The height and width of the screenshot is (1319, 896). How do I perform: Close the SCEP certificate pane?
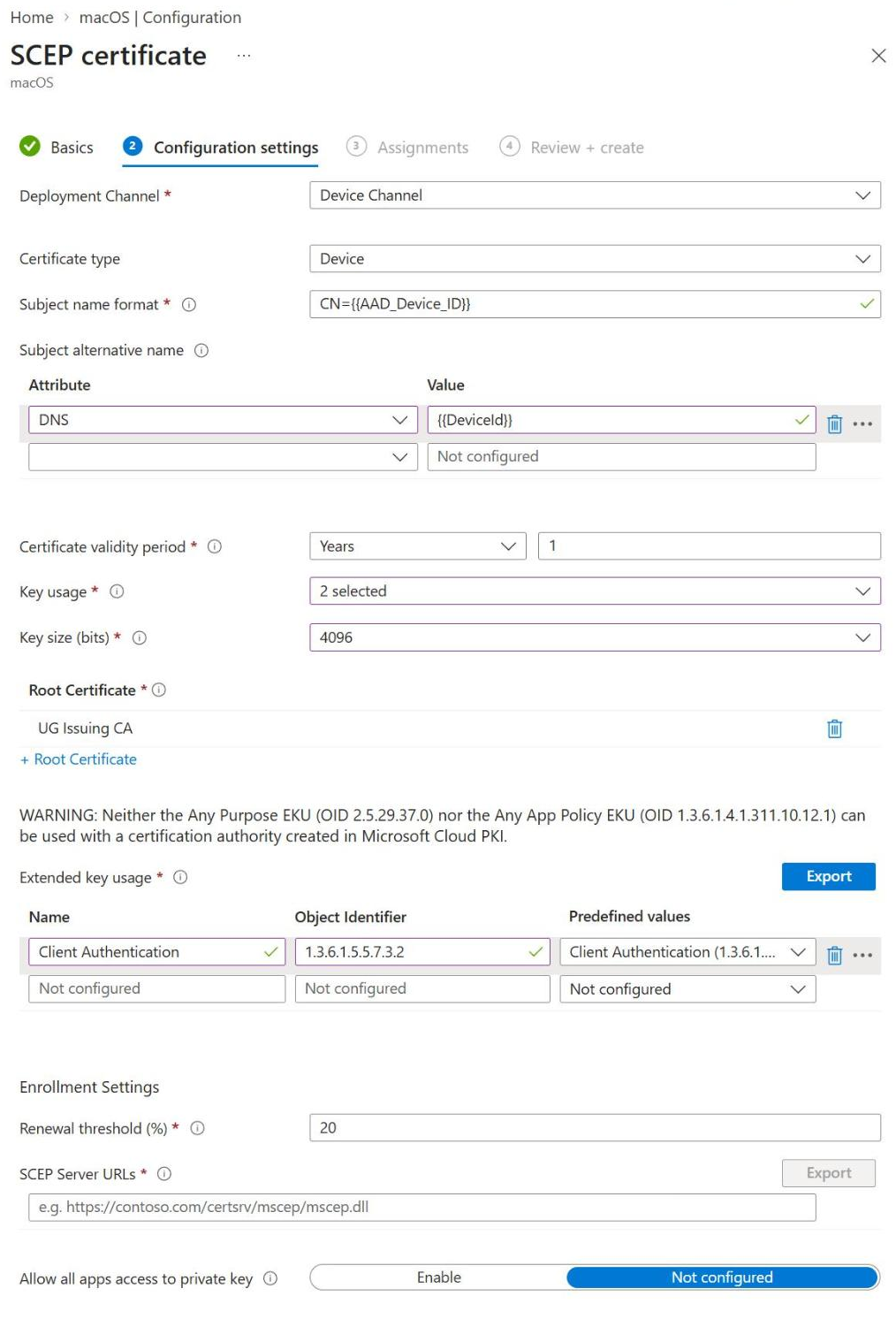click(877, 56)
